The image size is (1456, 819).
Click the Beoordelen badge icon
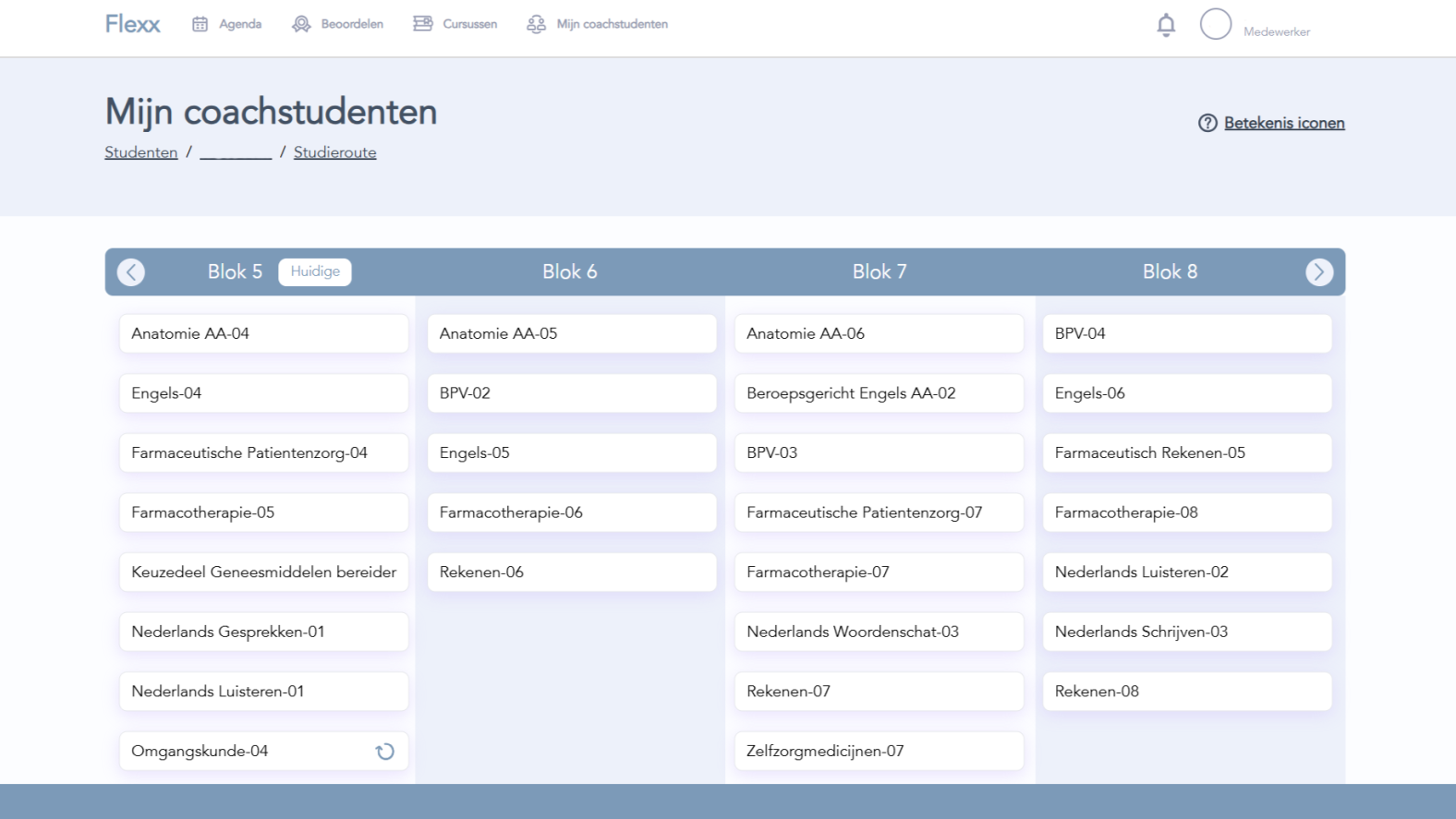(x=301, y=24)
